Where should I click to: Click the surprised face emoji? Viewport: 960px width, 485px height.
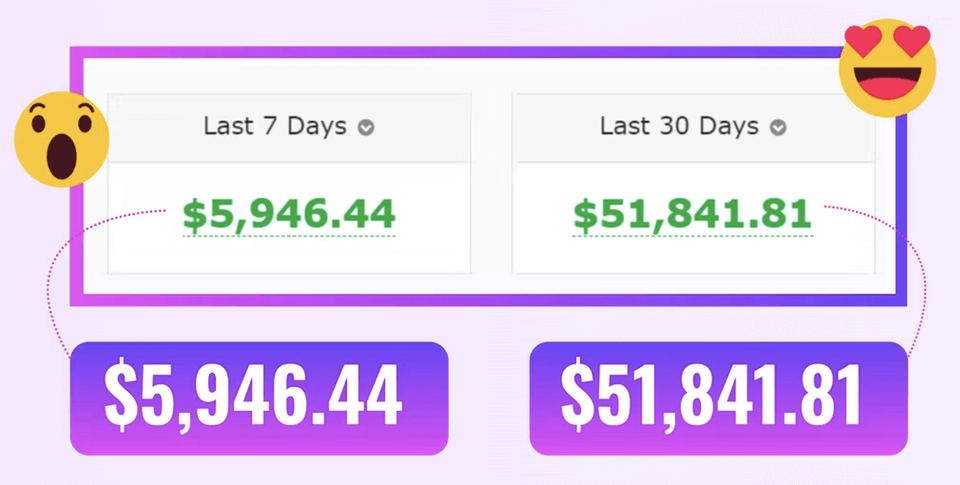coord(61,139)
